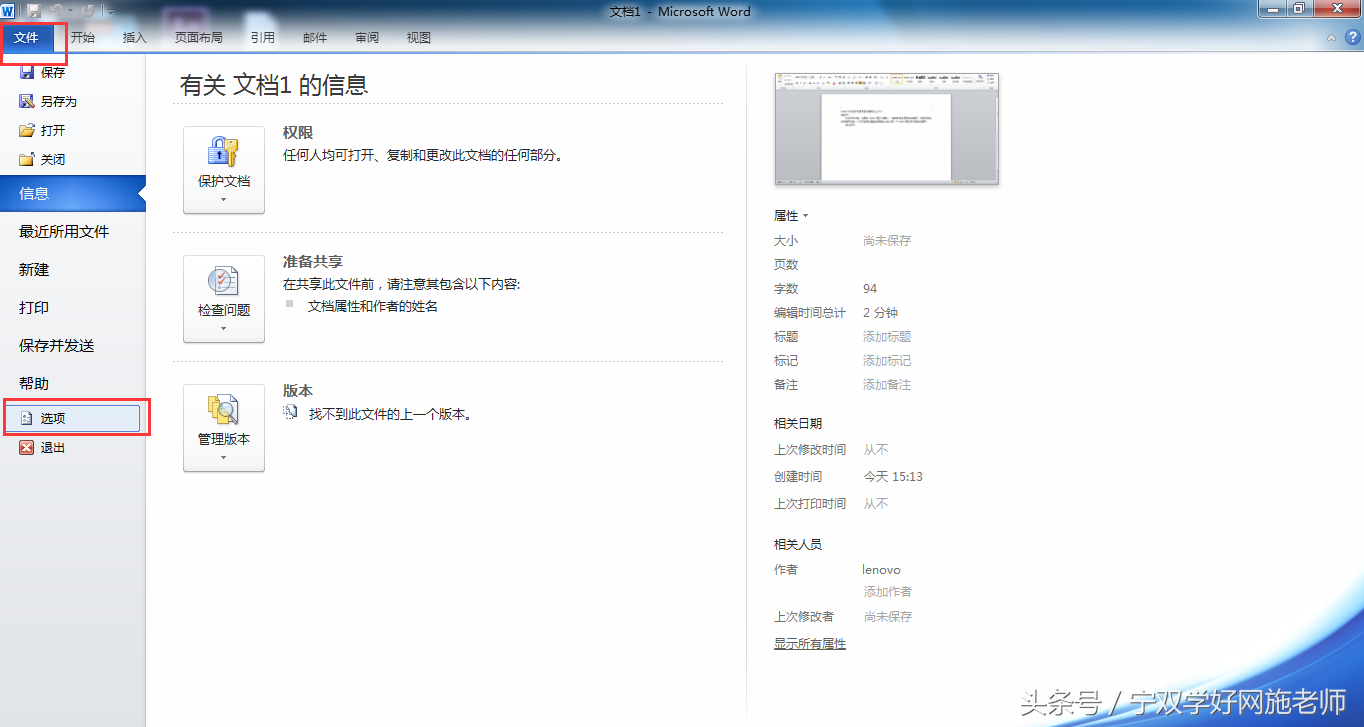Viewport: 1364px width, 727px height.
Task: Click the Save icon in quick access toolbar
Action: tap(34, 11)
